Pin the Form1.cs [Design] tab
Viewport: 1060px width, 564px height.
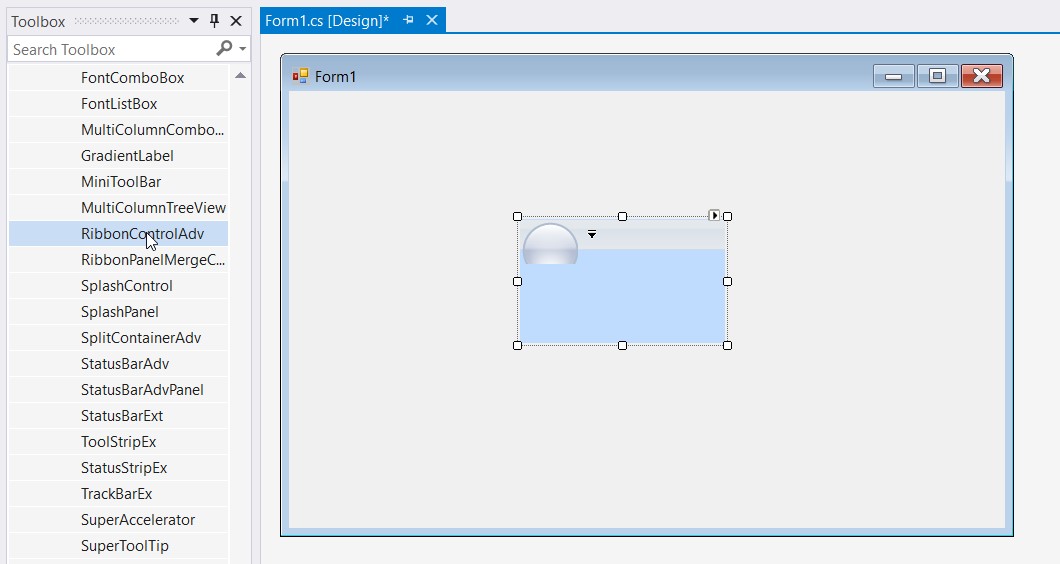[409, 21]
